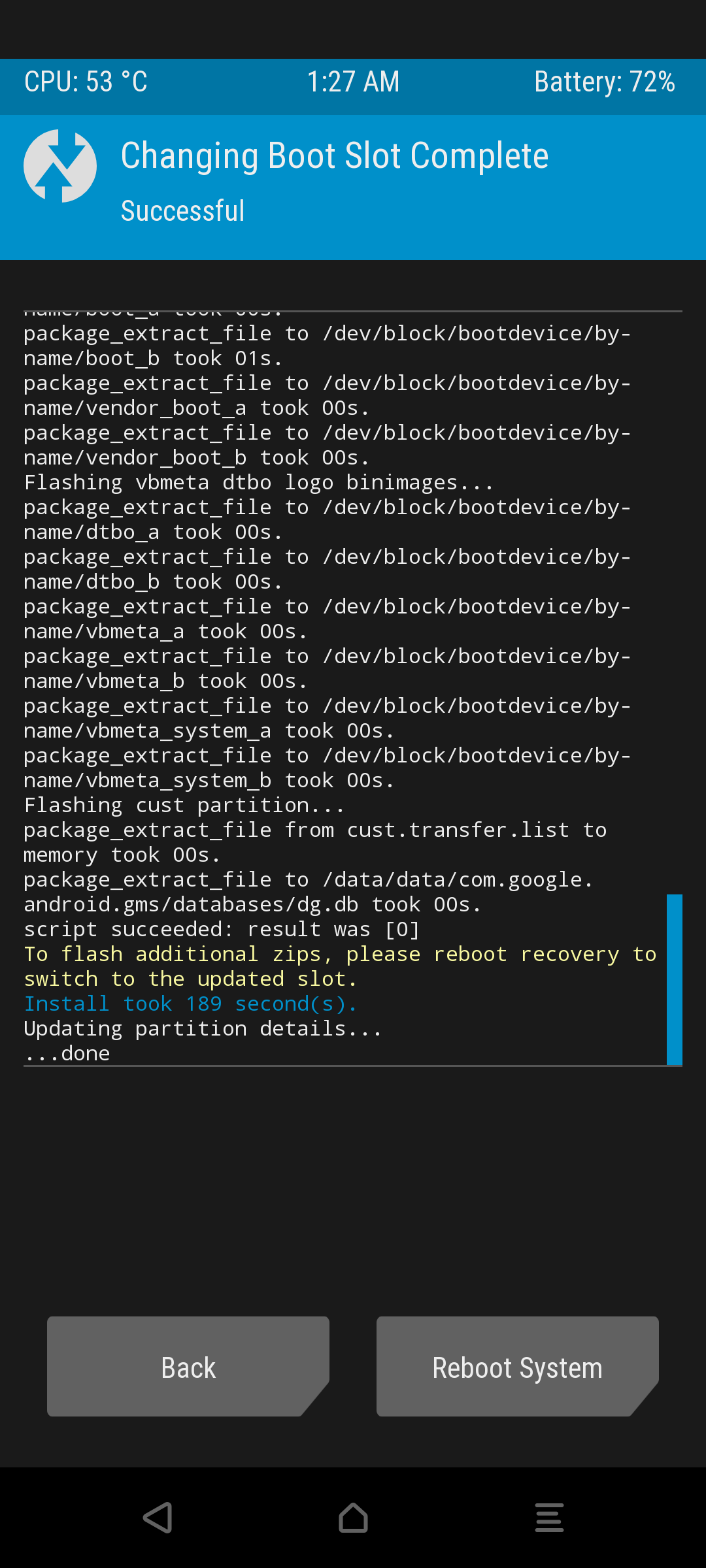This screenshot has width=706, height=1568.
Task: Click the blue console scrollbar indicator
Action: 675,979
